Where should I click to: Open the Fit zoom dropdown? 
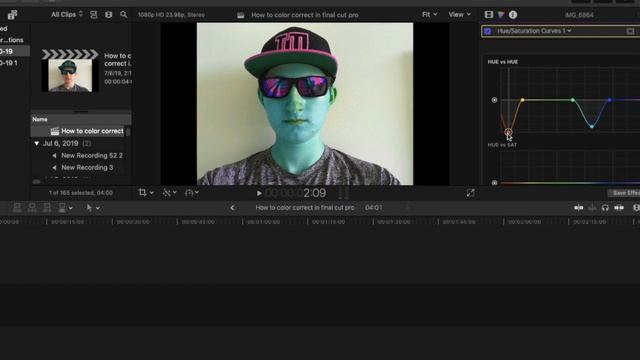(429, 14)
